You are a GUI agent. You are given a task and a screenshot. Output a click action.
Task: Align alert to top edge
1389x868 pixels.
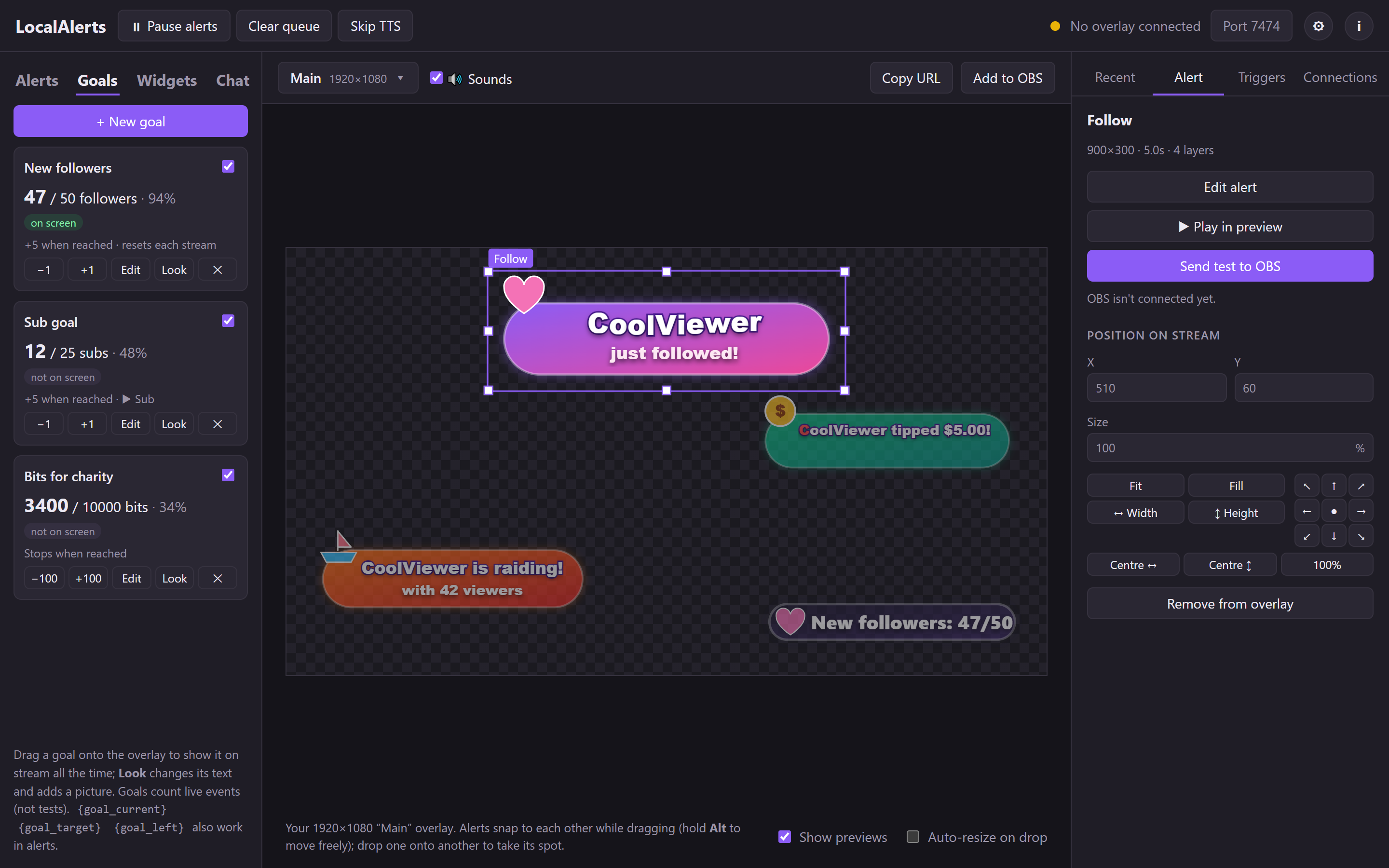coord(1334,486)
